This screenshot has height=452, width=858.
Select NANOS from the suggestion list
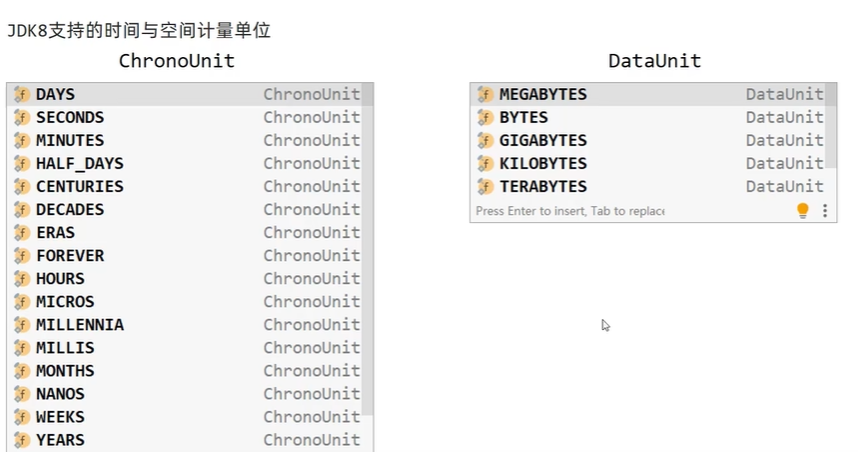[x=60, y=394]
